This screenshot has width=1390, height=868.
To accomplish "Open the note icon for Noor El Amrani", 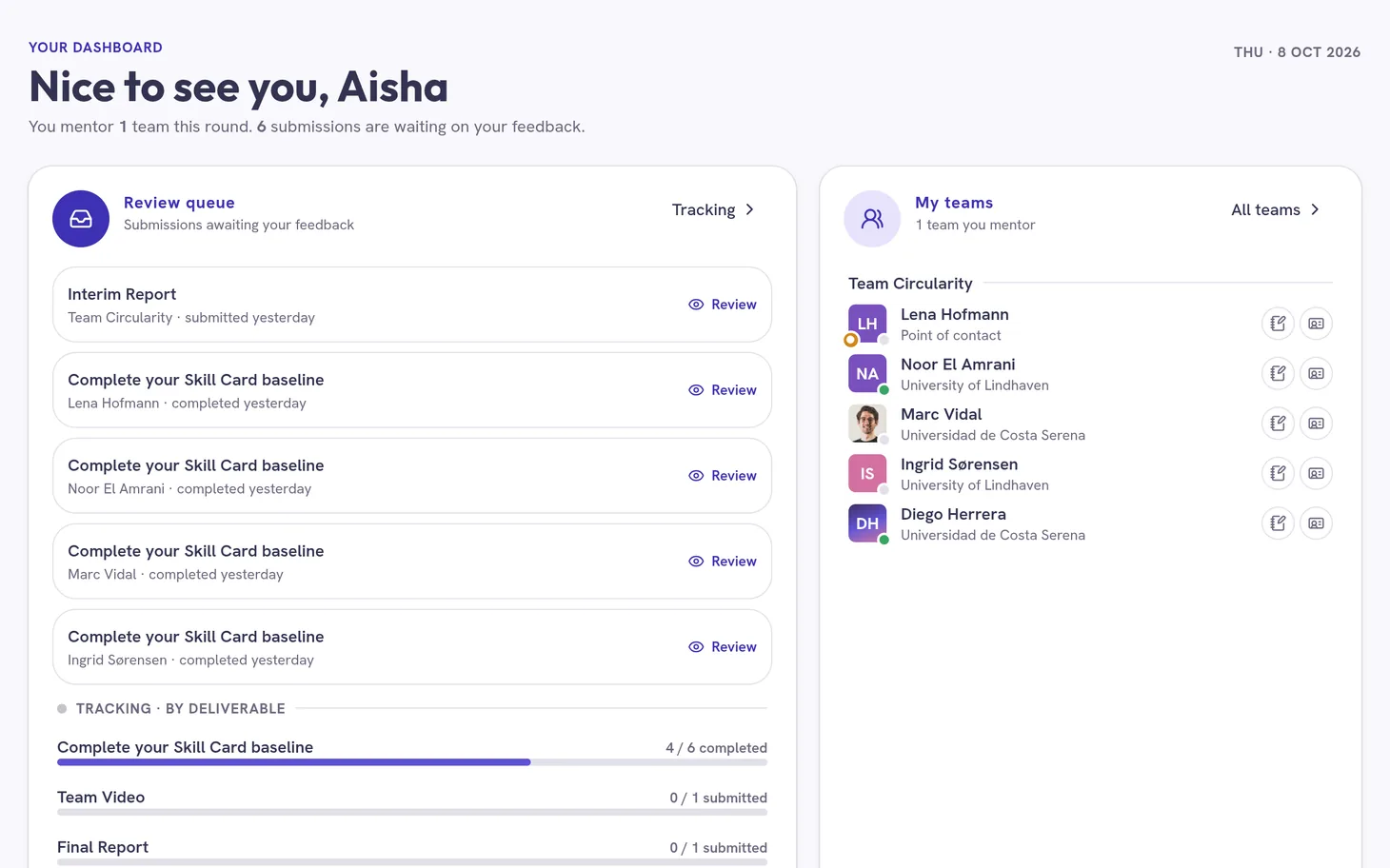I will [1278, 373].
